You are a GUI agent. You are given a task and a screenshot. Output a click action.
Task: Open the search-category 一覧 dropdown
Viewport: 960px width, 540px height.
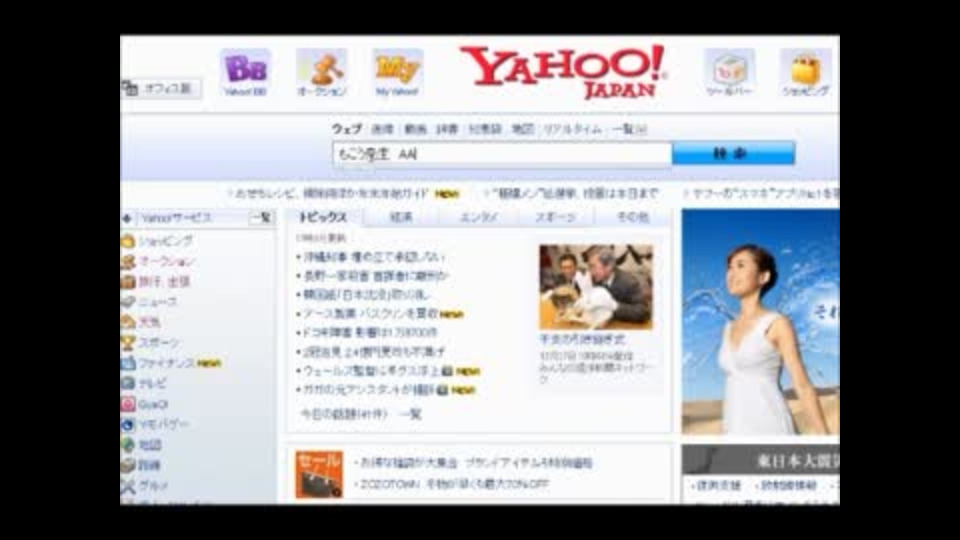point(629,129)
